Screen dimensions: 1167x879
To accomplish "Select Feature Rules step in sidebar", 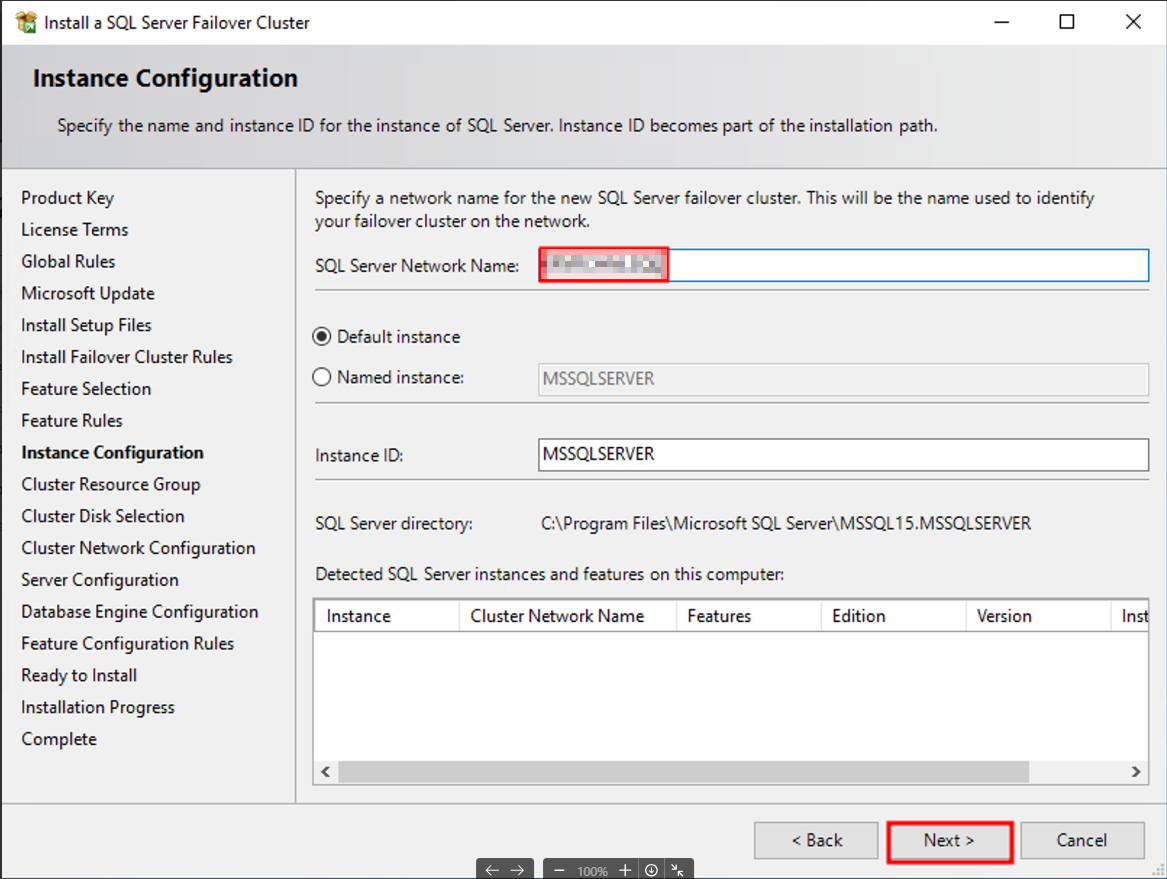I will pyautogui.click(x=71, y=421).
